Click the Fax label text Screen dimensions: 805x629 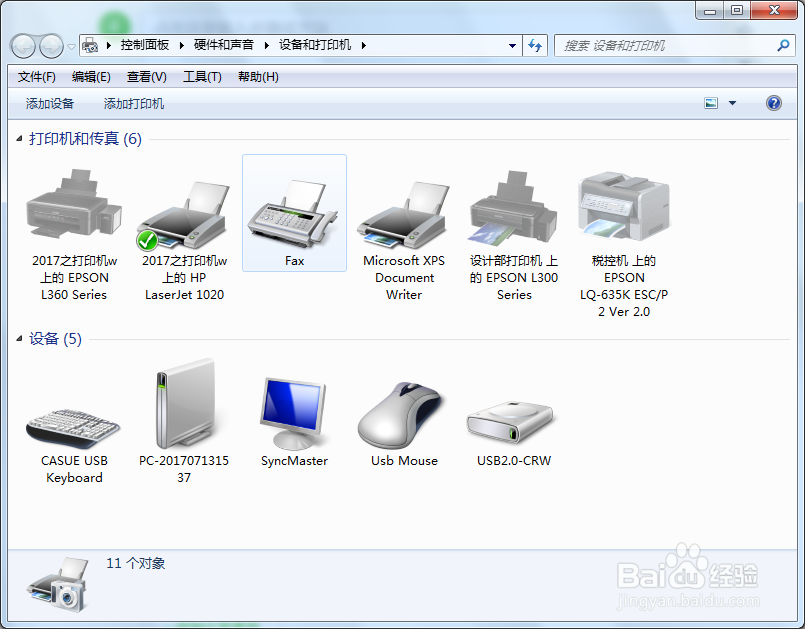click(x=294, y=261)
